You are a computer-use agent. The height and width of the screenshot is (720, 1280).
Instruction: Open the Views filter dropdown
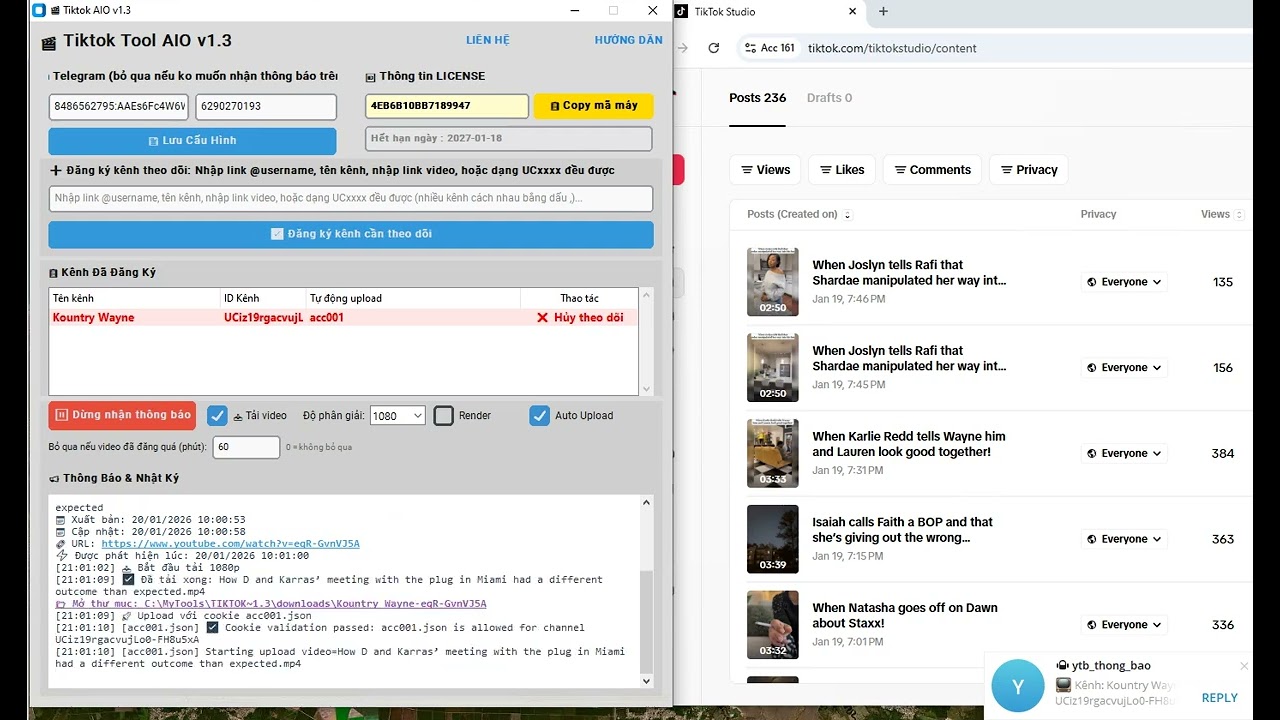[765, 170]
